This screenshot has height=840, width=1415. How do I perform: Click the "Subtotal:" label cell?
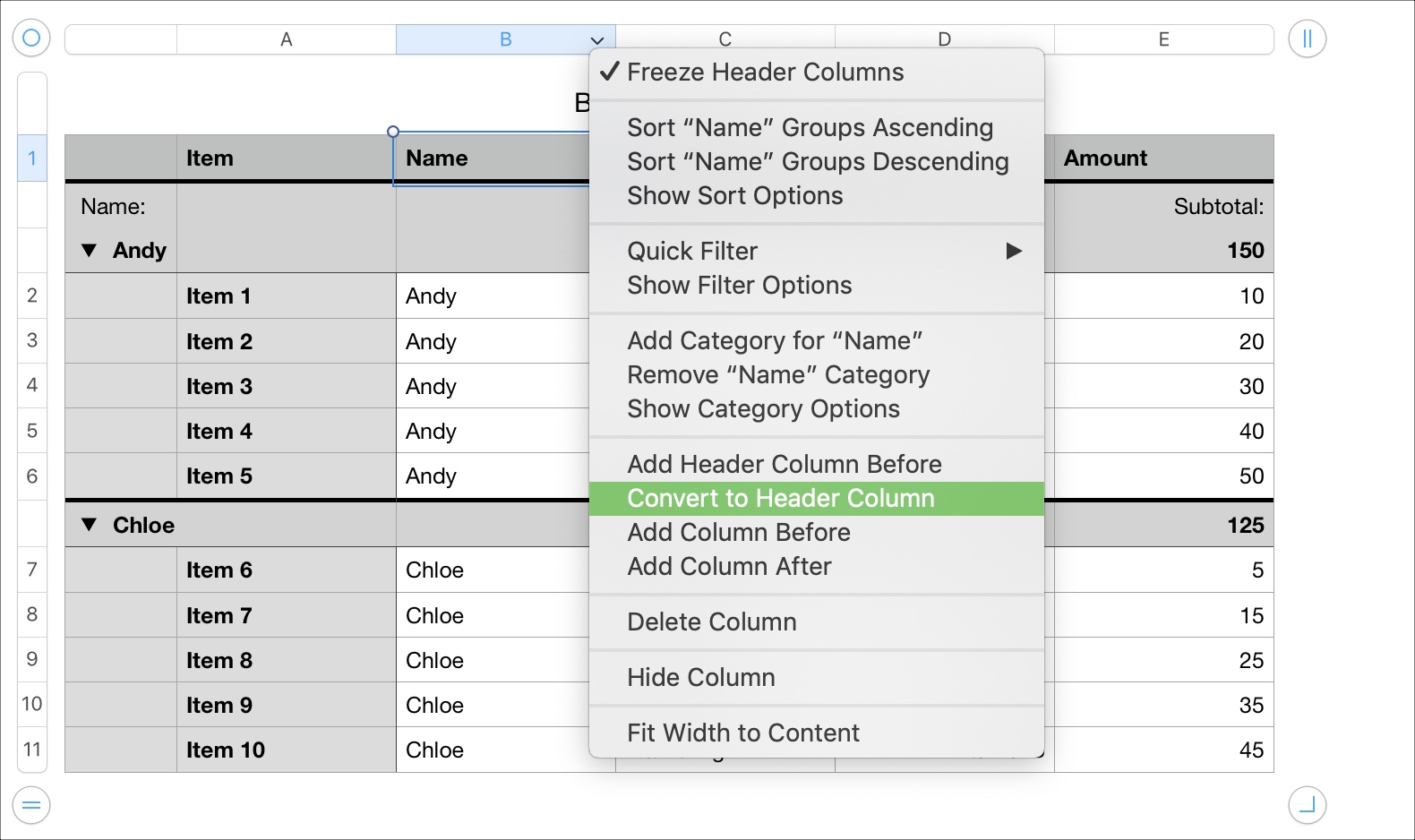1219,207
